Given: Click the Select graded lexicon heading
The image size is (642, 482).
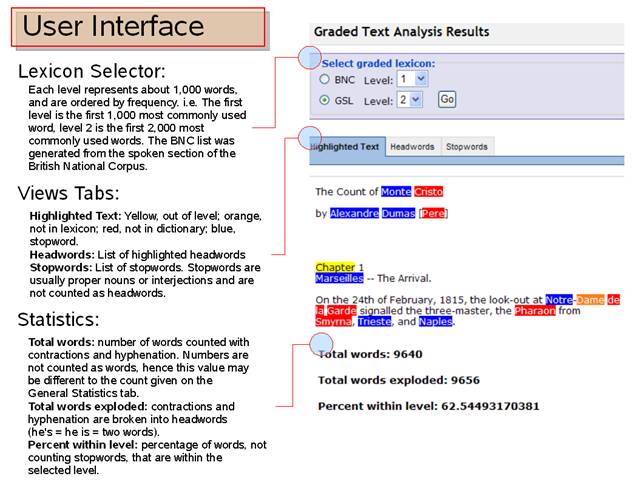Looking at the screenshot, I should 378,63.
